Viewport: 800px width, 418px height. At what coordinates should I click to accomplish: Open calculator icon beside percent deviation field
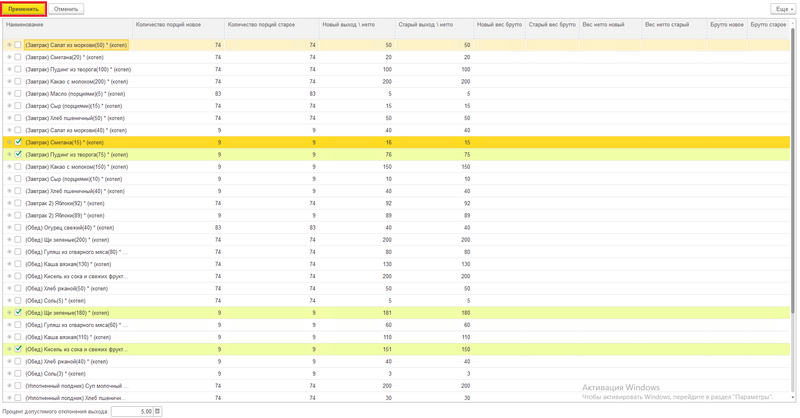tap(157, 411)
